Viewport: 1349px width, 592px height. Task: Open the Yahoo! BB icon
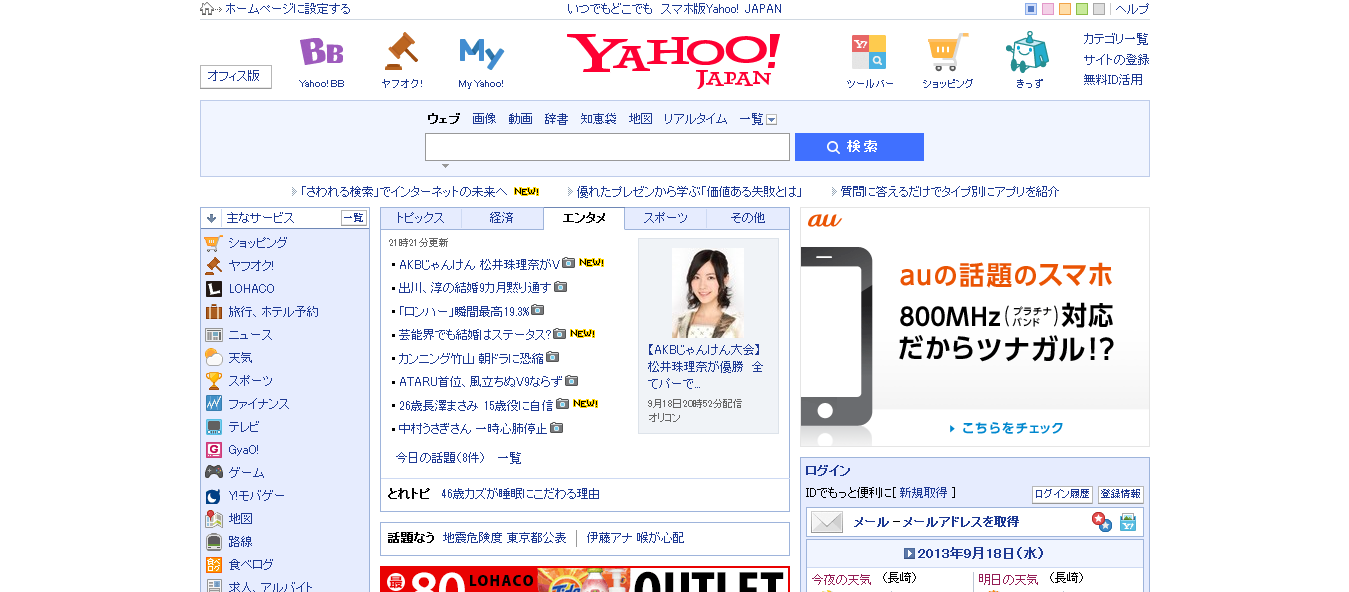pos(321,52)
